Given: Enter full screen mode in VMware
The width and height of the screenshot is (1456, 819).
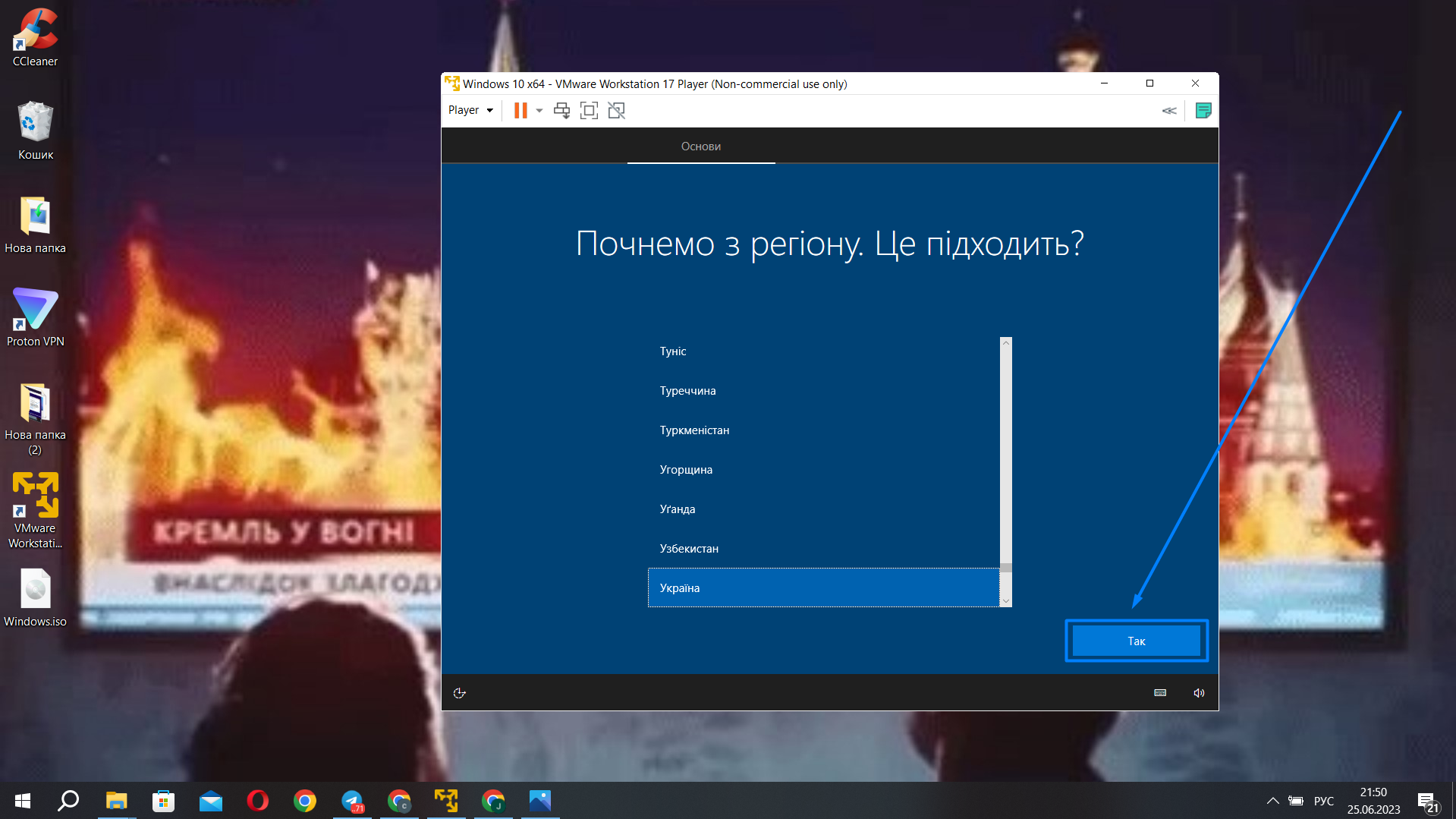Looking at the screenshot, I should (x=589, y=111).
